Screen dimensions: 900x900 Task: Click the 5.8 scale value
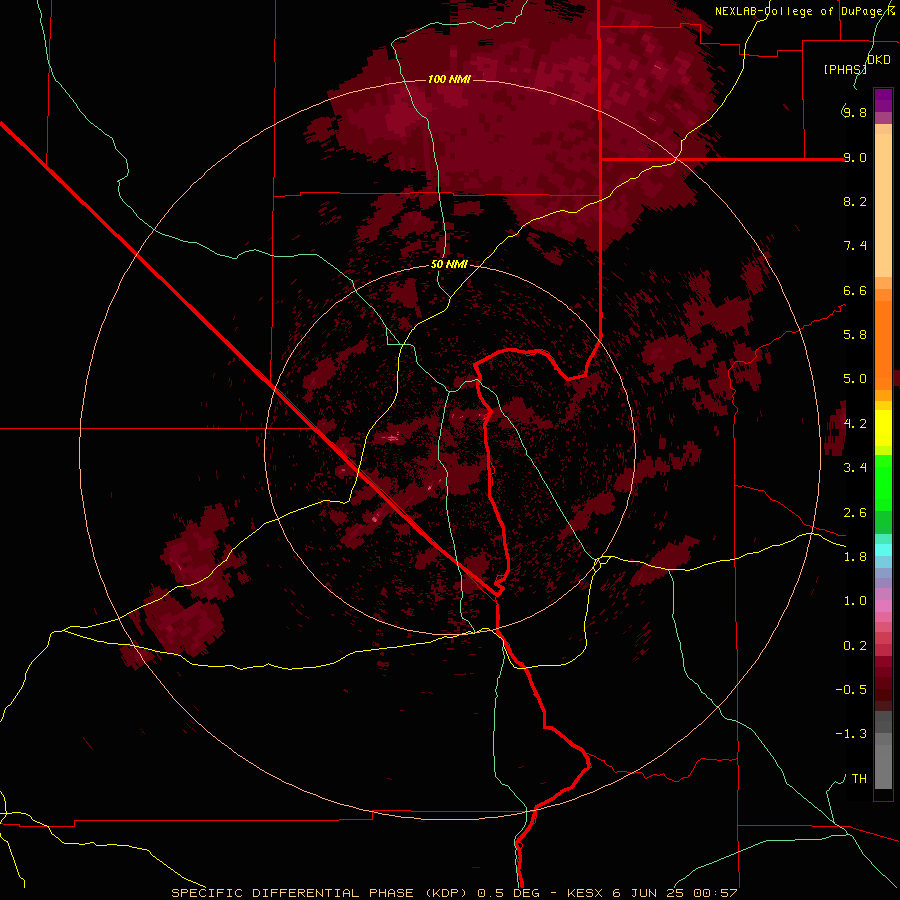click(x=855, y=335)
